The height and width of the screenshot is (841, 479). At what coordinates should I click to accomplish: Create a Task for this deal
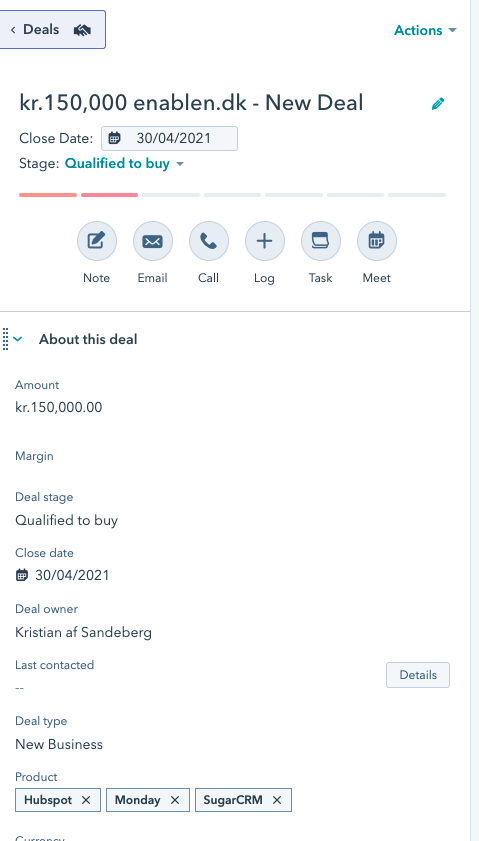point(321,241)
